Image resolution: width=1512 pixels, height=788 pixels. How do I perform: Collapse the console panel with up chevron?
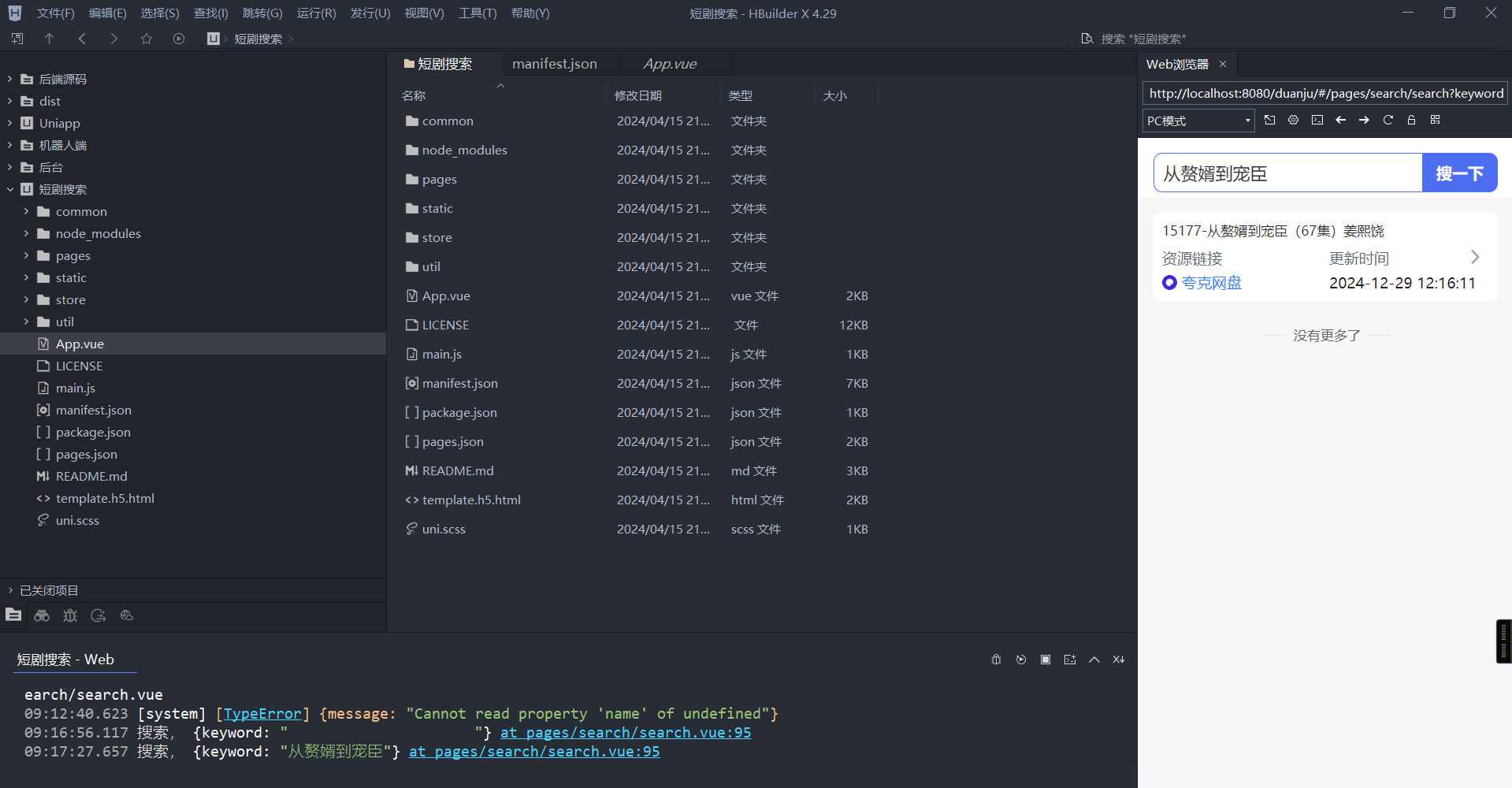(x=1094, y=660)
